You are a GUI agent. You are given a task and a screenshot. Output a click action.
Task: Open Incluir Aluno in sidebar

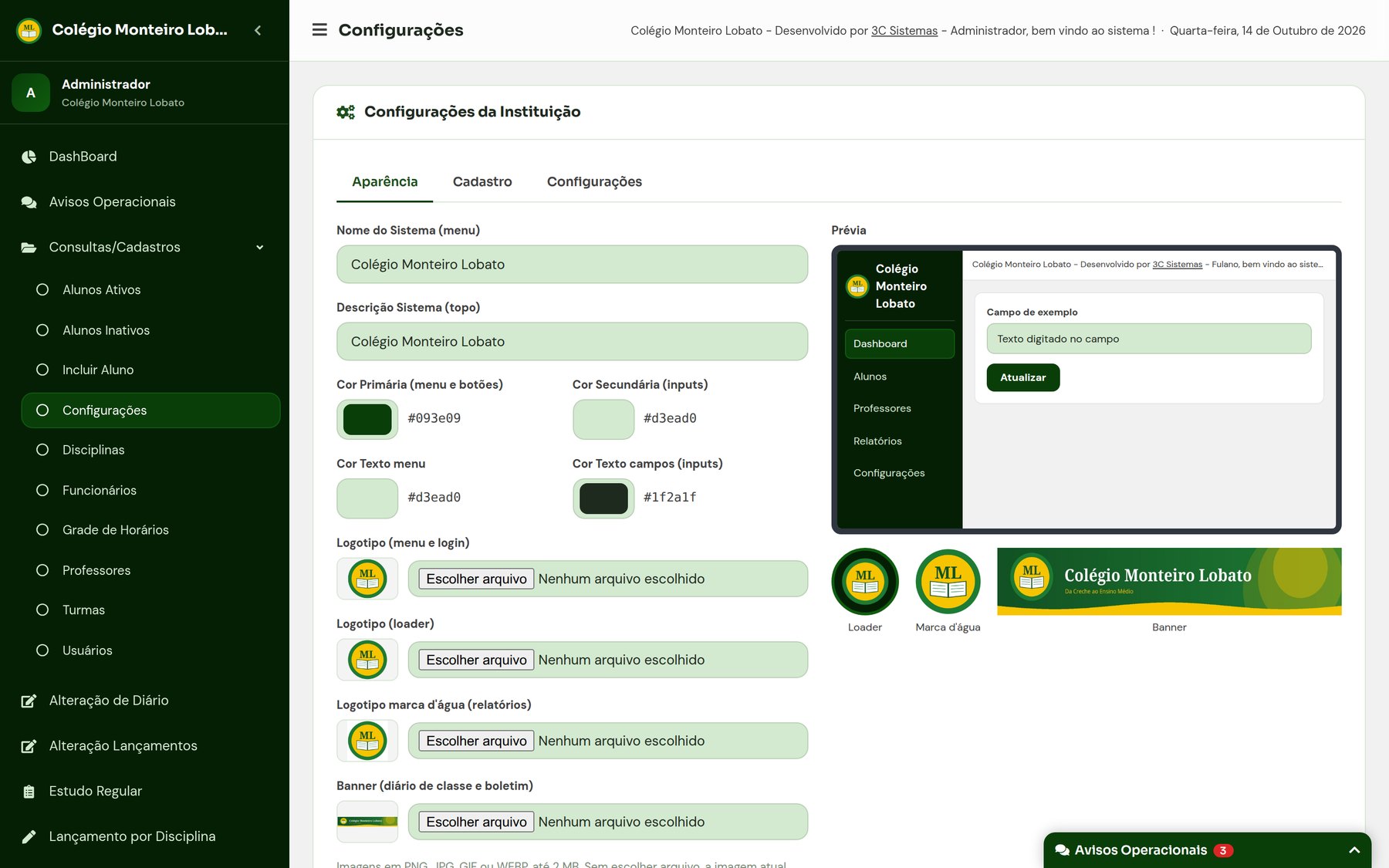coord(150,370)
